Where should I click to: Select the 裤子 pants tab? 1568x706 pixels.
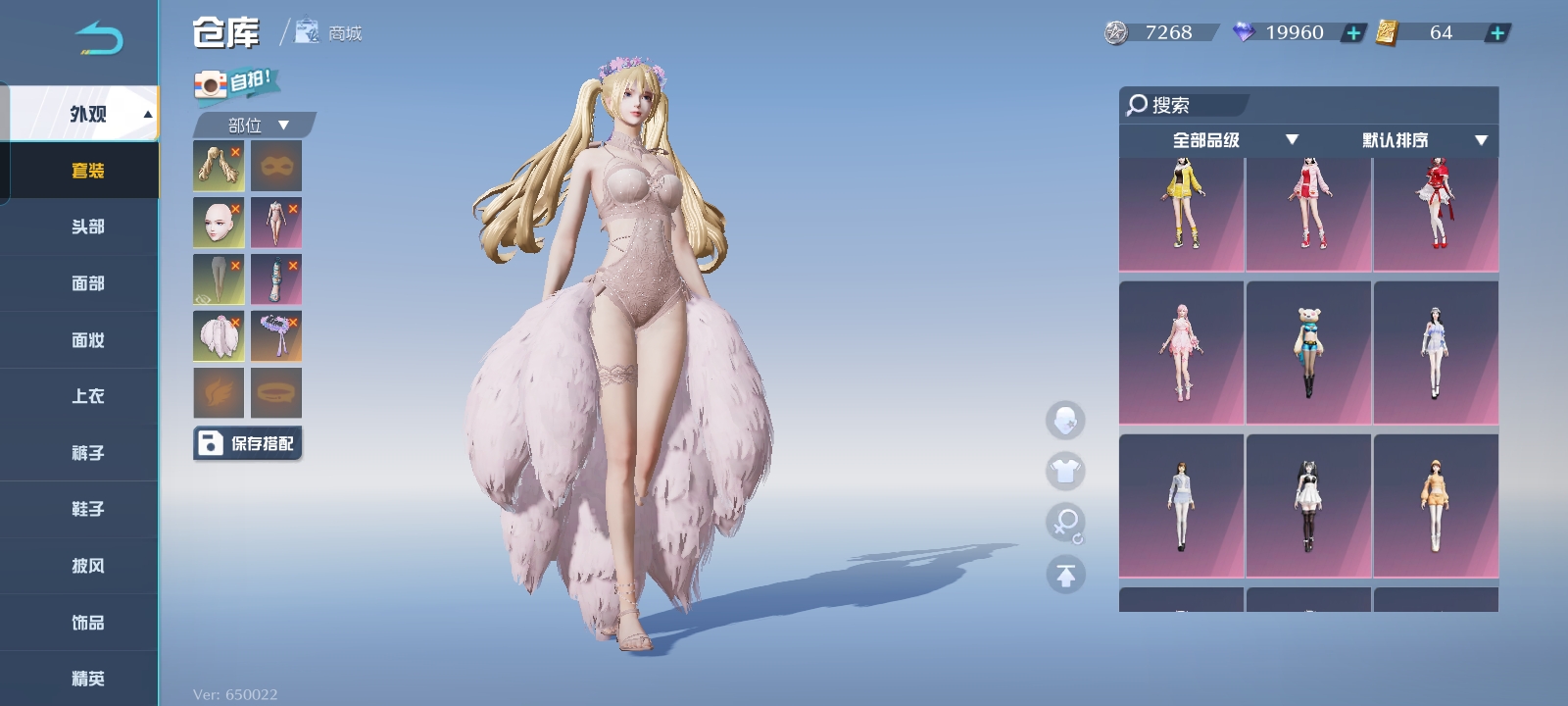tap(79, 453)
